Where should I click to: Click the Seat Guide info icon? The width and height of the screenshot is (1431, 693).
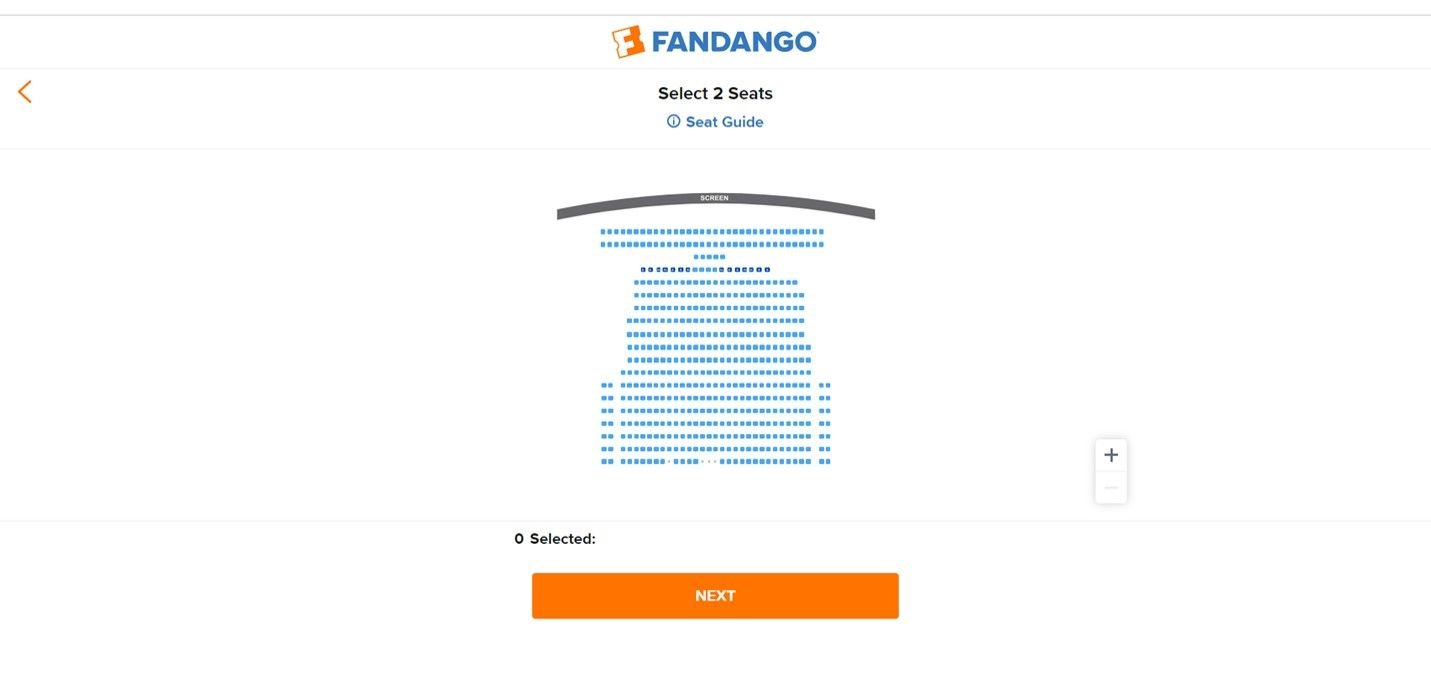(673, 122)
